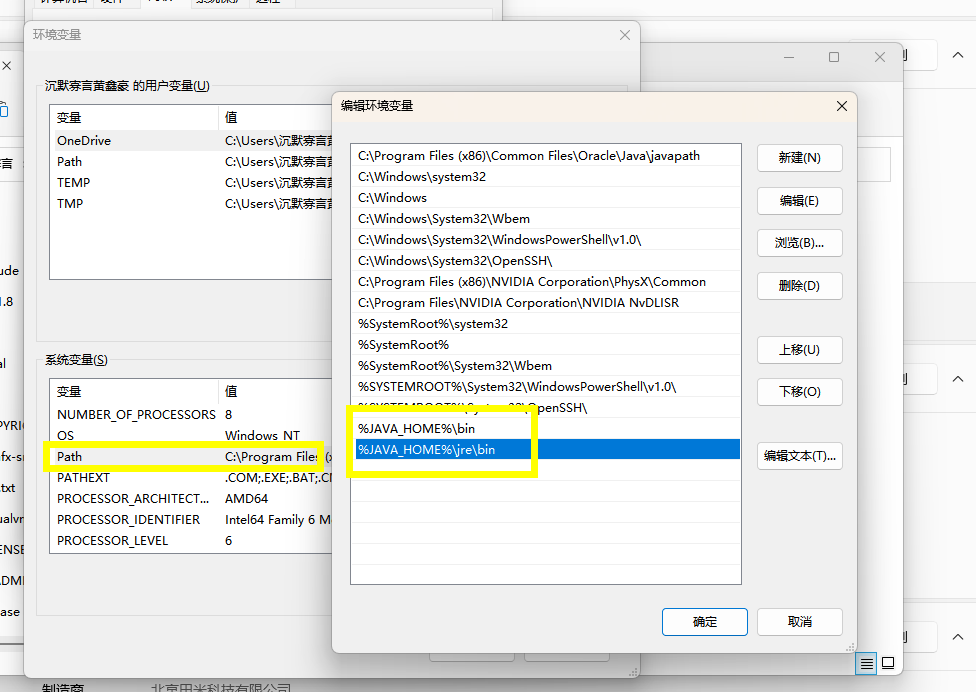This screenshot has width=976, height=692.
Task: Click 值 column header in system variables
Action: pyautogui.click(x=277, y=391)
